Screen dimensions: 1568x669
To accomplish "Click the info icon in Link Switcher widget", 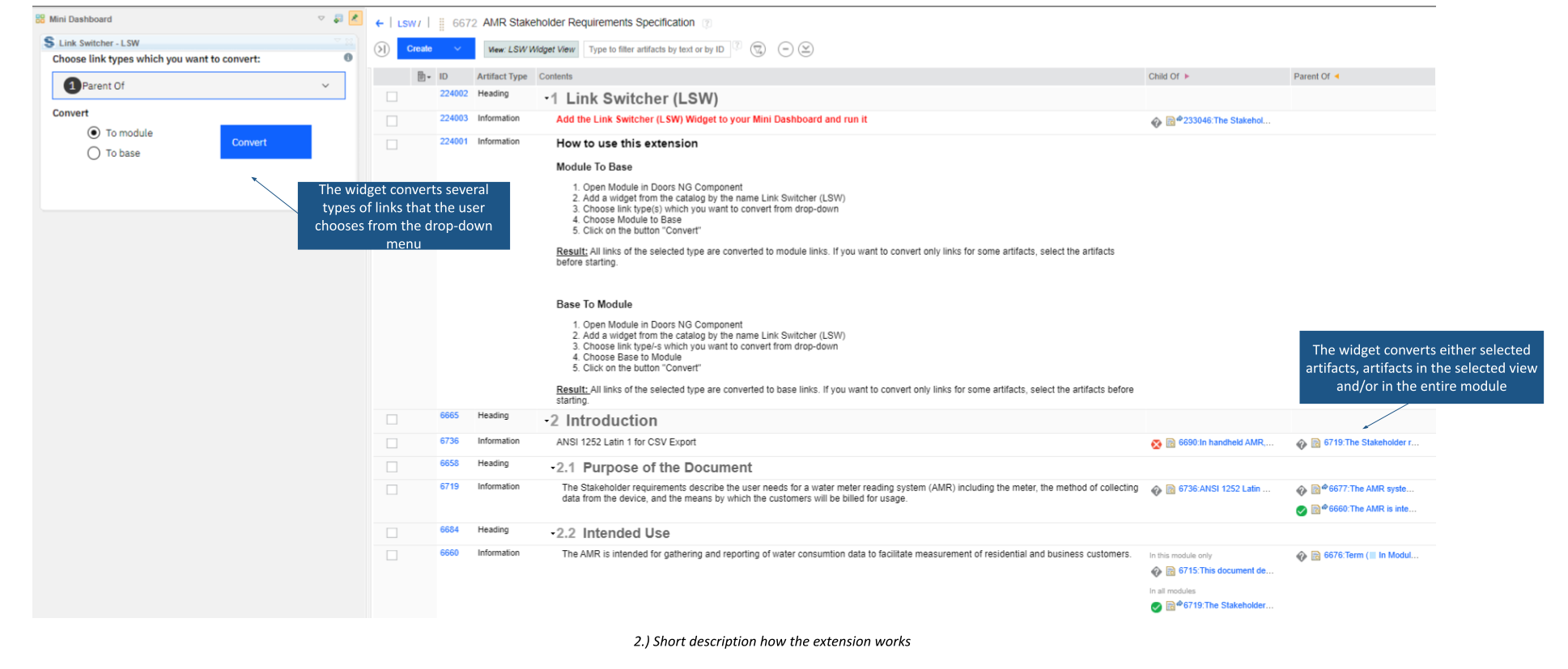I will 348,57.
